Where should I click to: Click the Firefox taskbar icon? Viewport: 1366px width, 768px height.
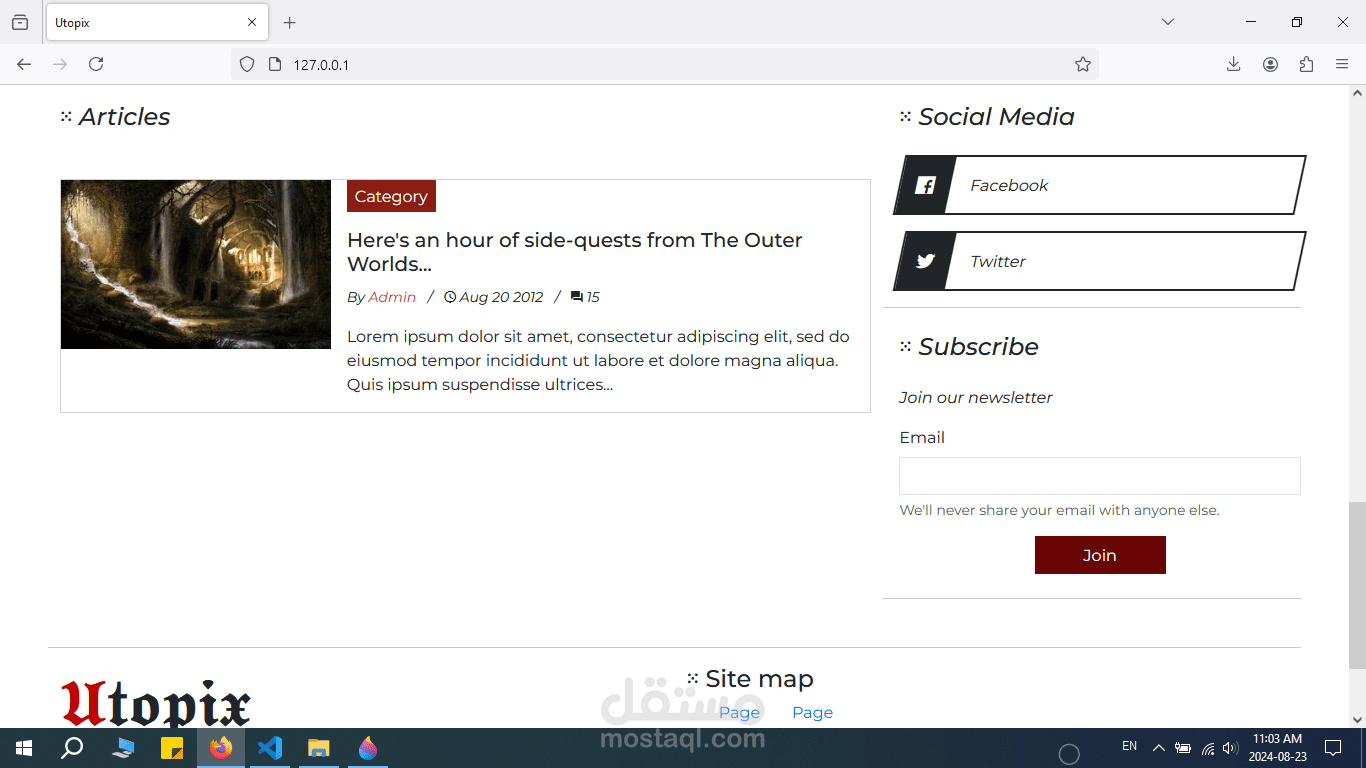(x=221, y=748)
